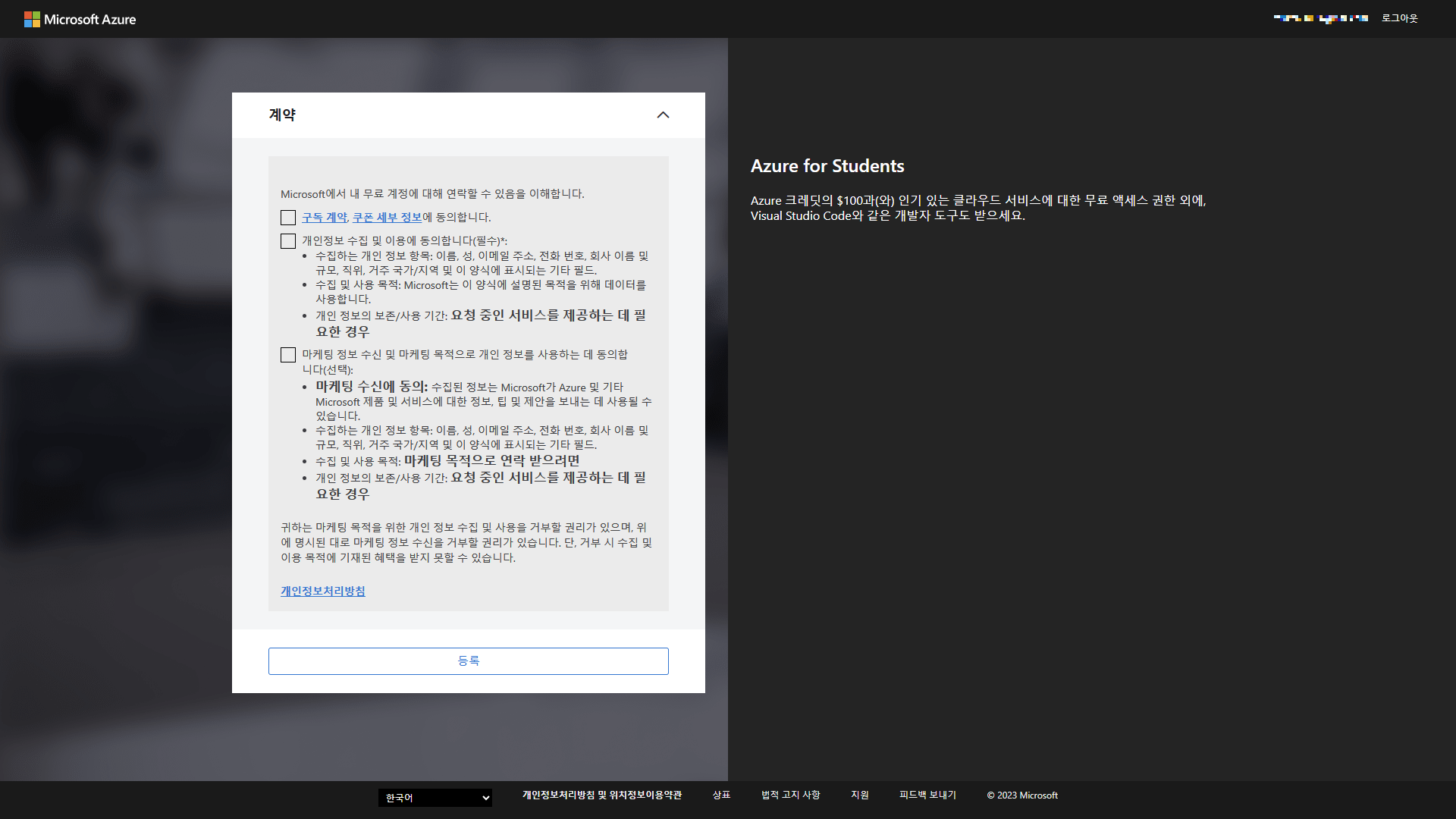Viewport: 1456px width, 819px height.
Task: Check the 마케팅 정보 수신 동의 checkbox
Action: pyautogui.click(x=288, y=355)
